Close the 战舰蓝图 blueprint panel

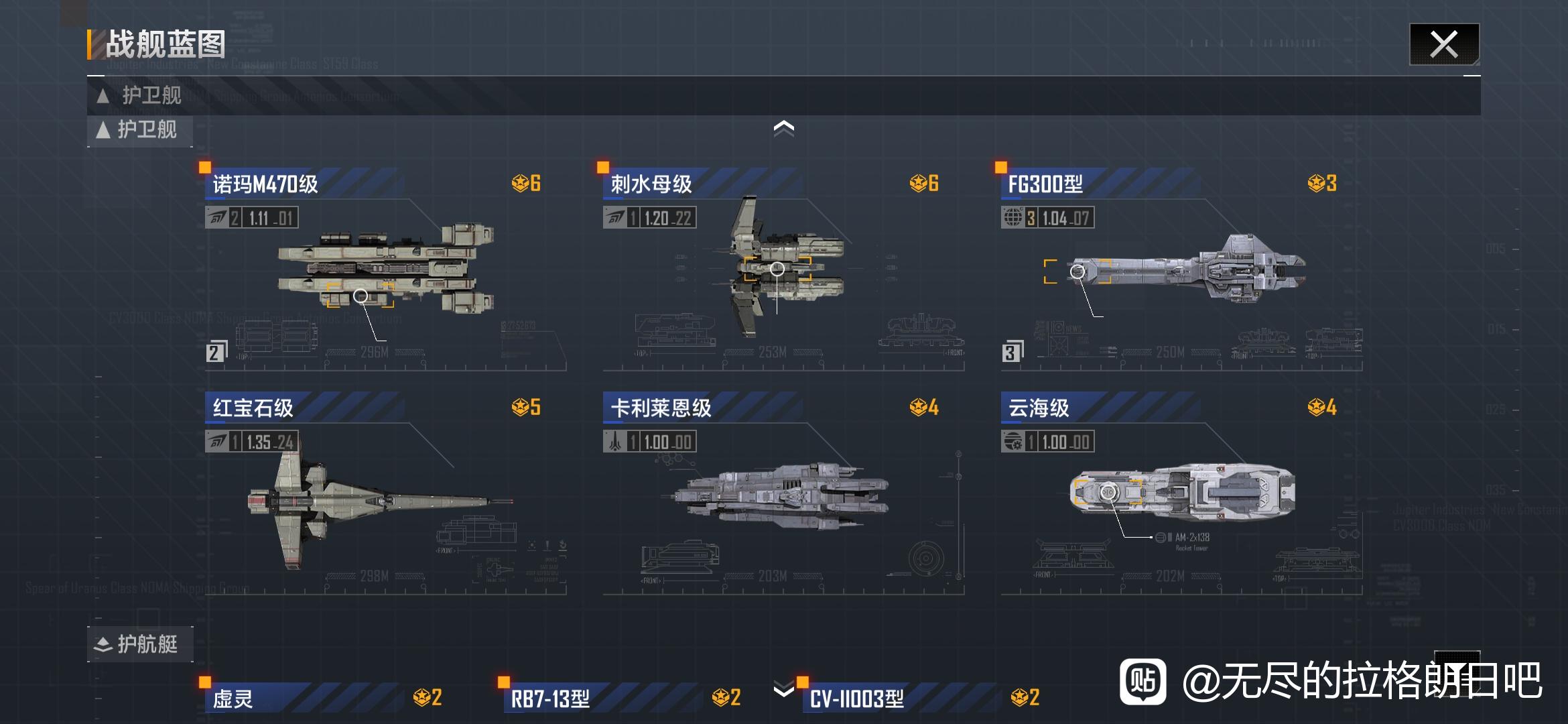tap(1444, 44)
